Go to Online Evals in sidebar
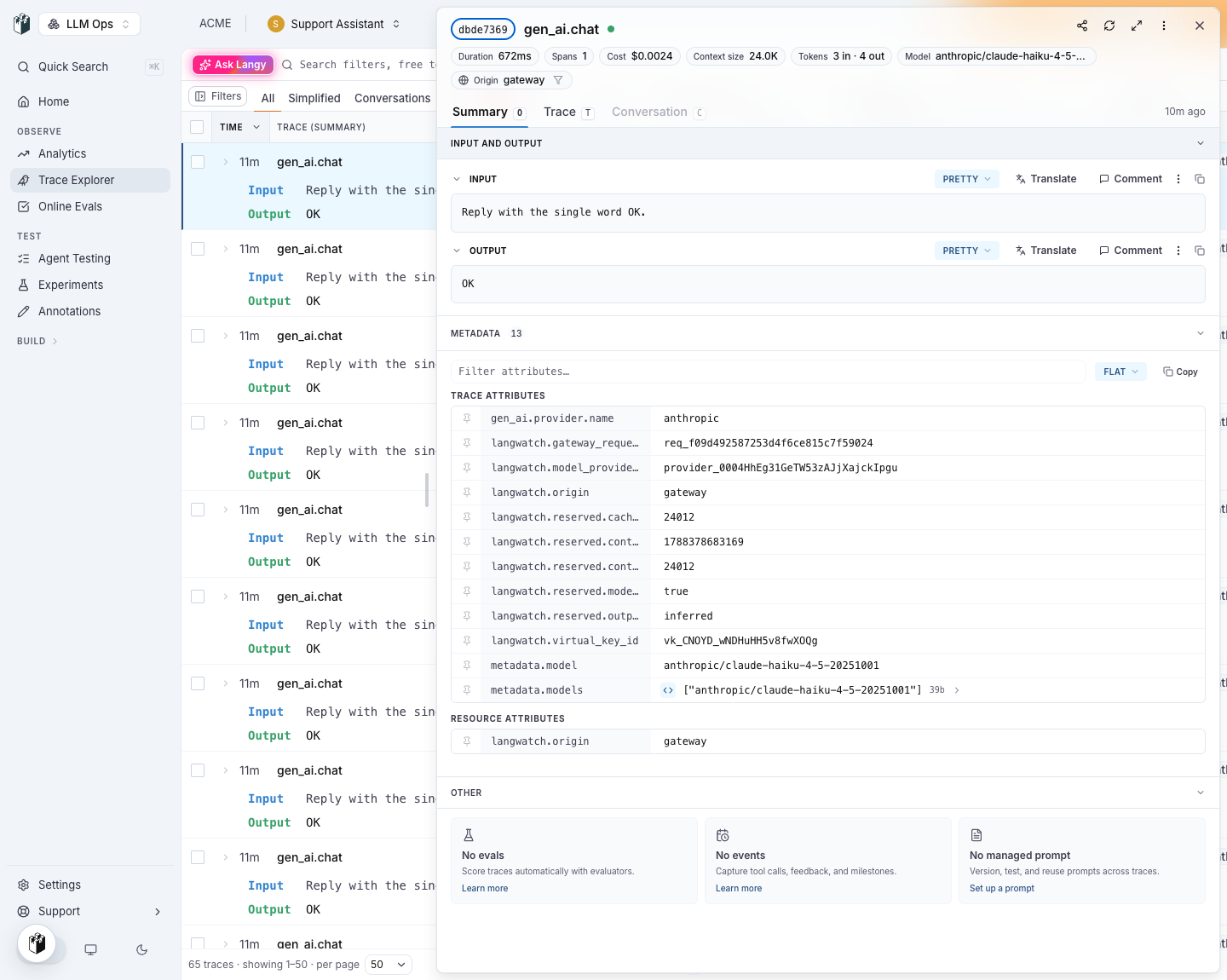Viewport: 1227px width, 980px height. point(89,206)
